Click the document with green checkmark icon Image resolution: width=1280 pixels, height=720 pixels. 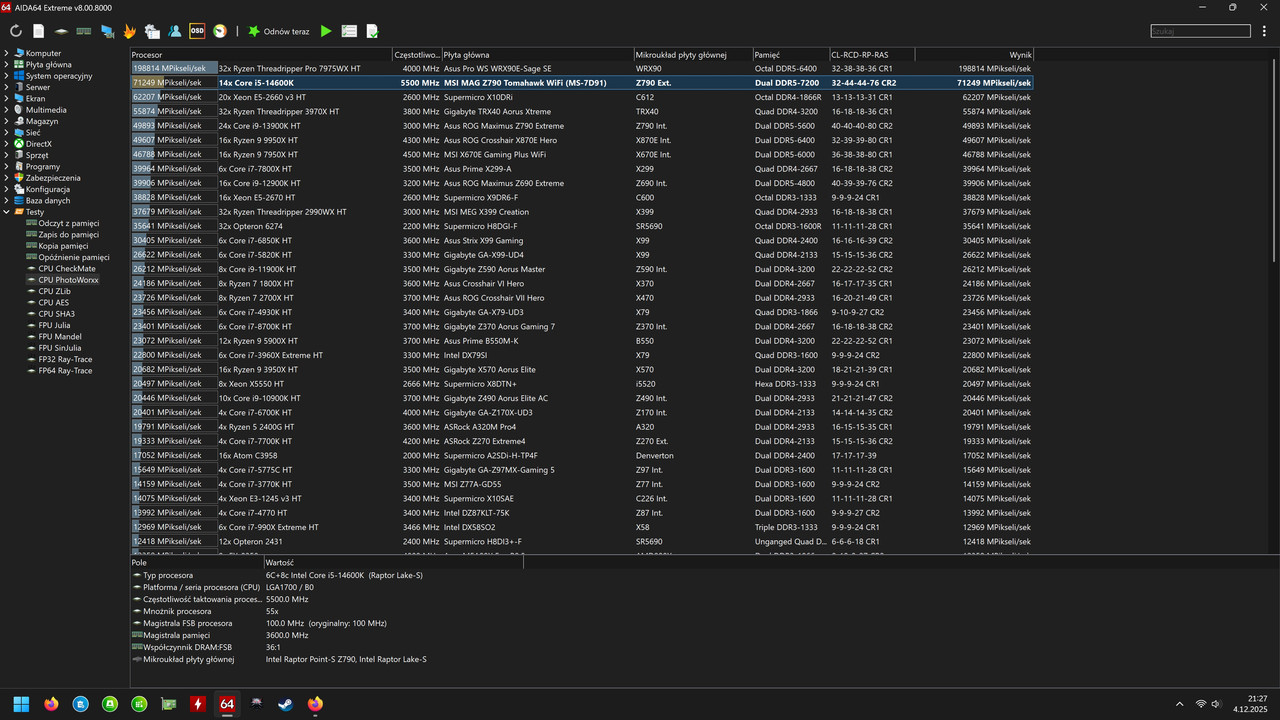coord(372,31)
